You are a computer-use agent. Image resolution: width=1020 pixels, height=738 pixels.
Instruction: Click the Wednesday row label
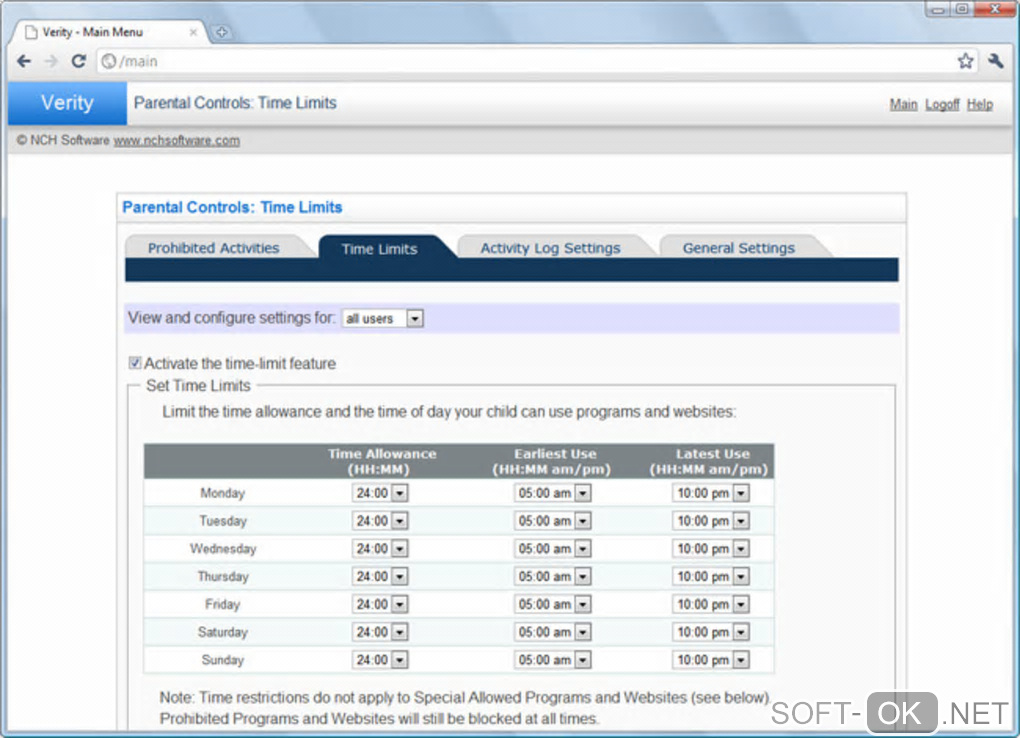[223, 549]
